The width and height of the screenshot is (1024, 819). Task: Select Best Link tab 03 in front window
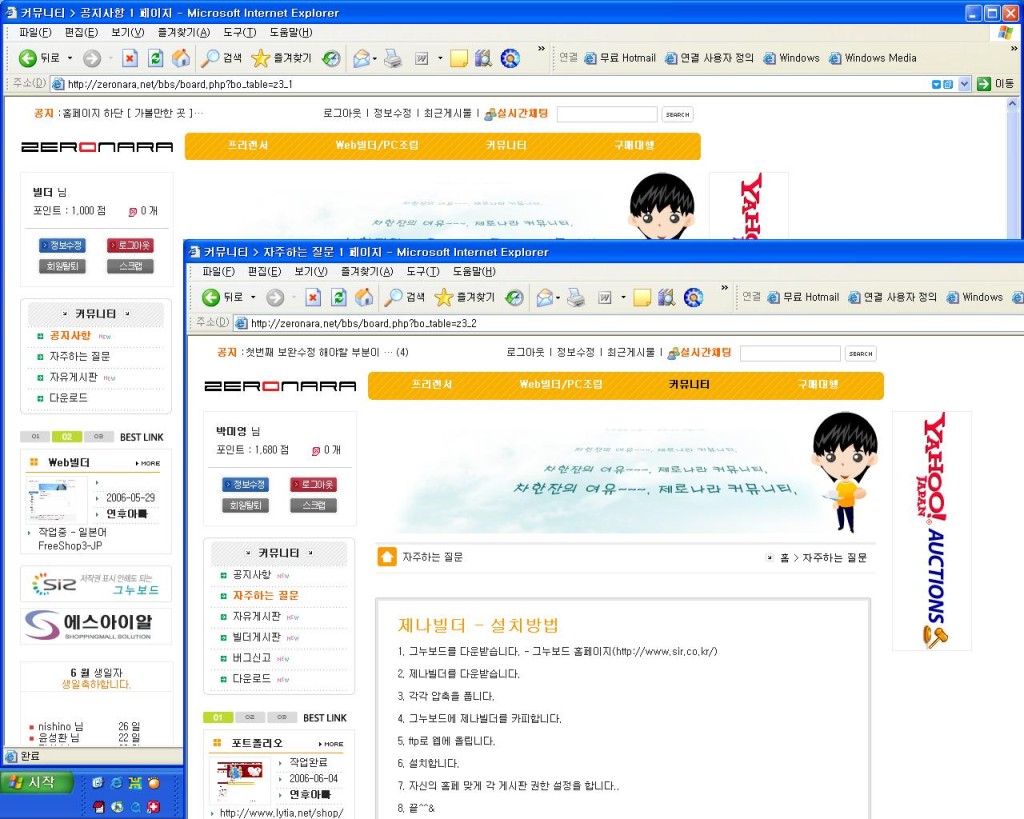click(282, 718)
